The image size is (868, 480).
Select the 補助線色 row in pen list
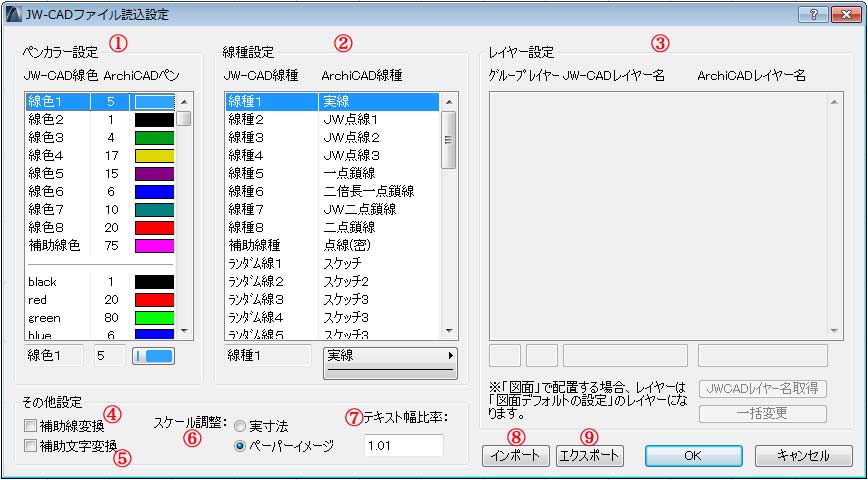pos(101,246)
